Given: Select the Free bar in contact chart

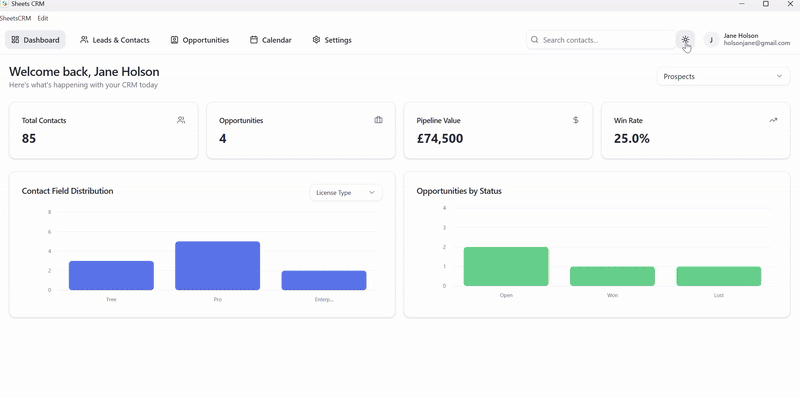Looking at the screenshot, I should point(111,276).
